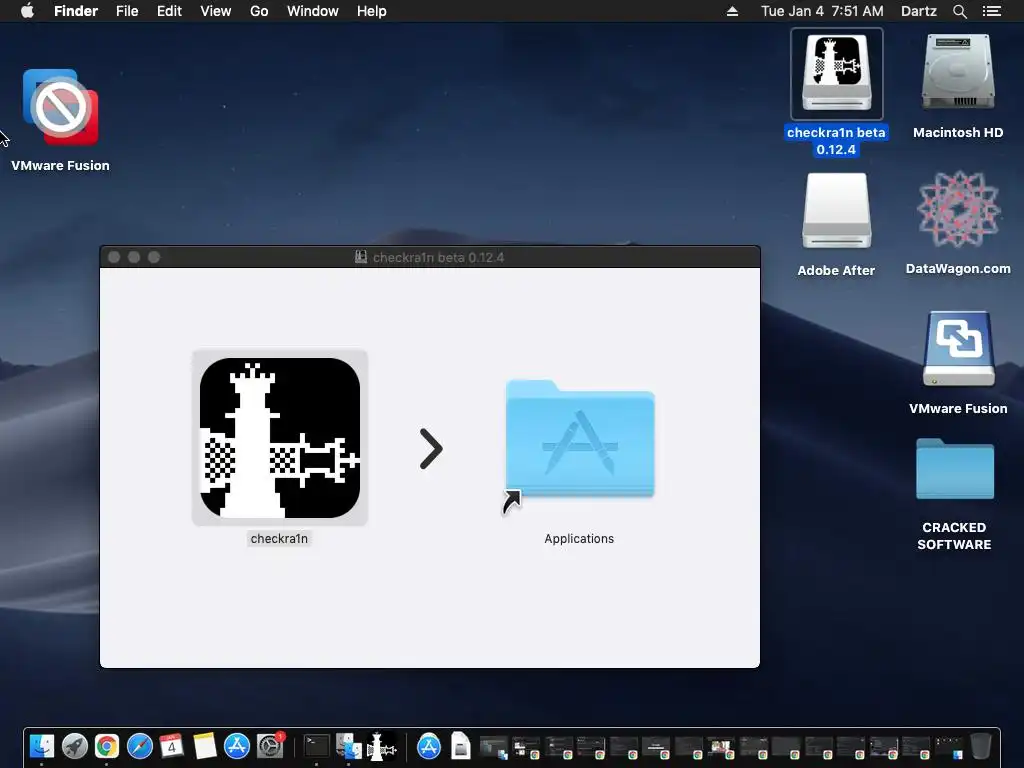Open the Finder menu
Image resolution: width=1024 pixels, height=768 pixels.
(76, 11)
